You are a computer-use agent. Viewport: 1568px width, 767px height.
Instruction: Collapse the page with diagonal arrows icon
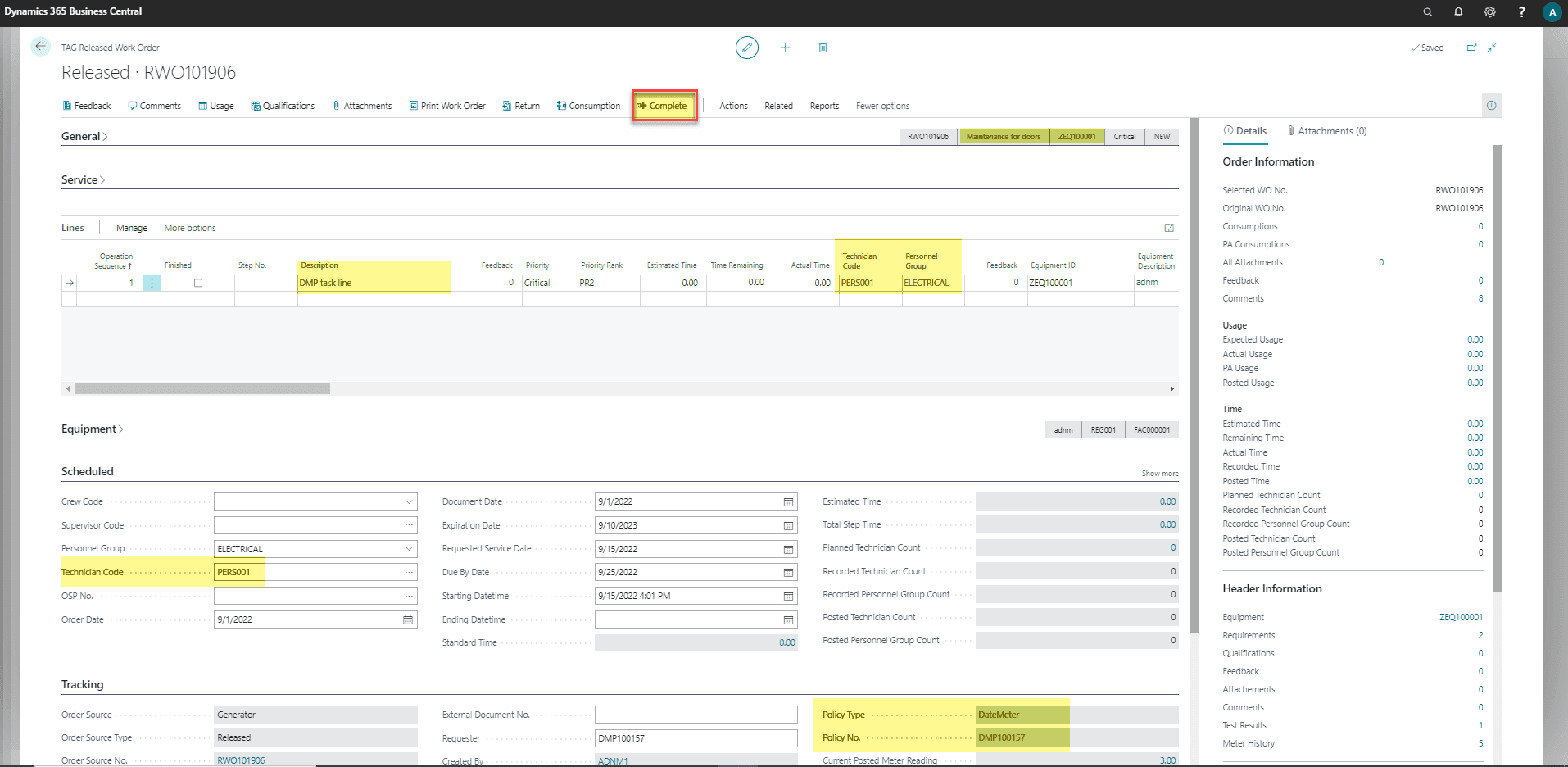pos(1492,48)
